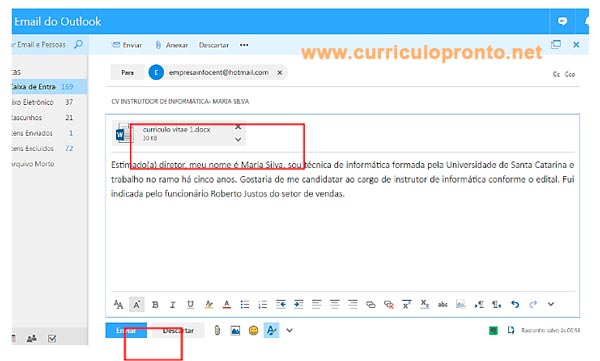Open Itens Enviados folder

tap(49, 133)
